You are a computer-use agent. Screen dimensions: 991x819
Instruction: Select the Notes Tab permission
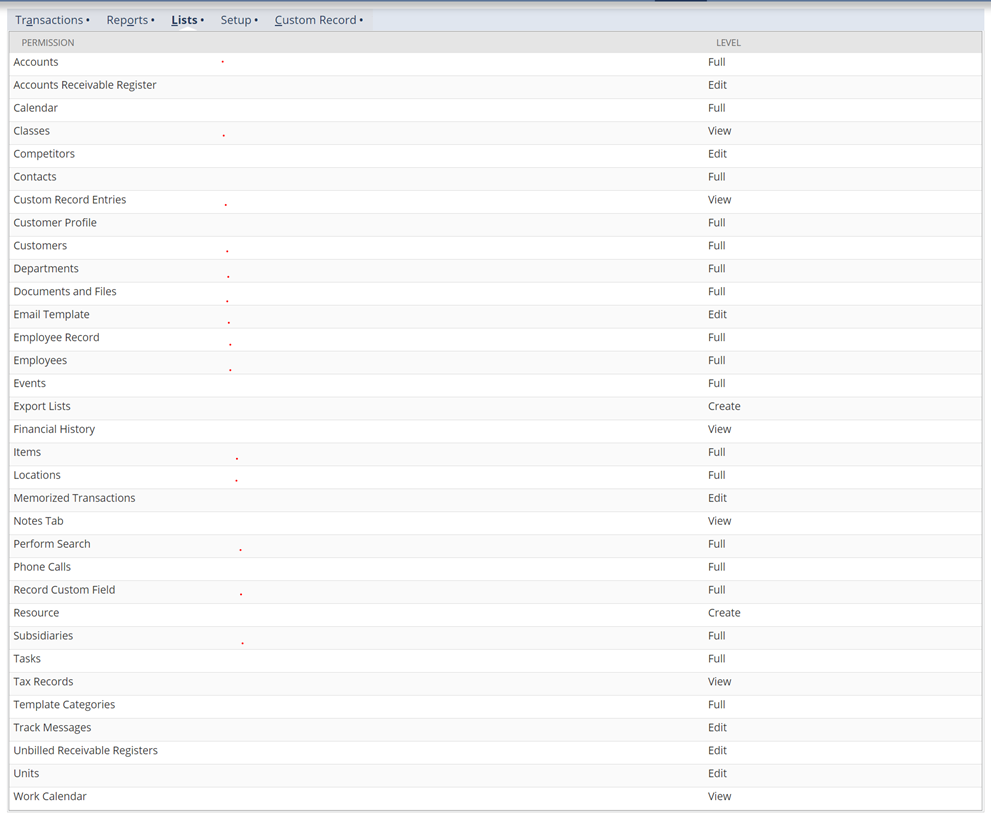pyautogui.click(x=39, y=521)
